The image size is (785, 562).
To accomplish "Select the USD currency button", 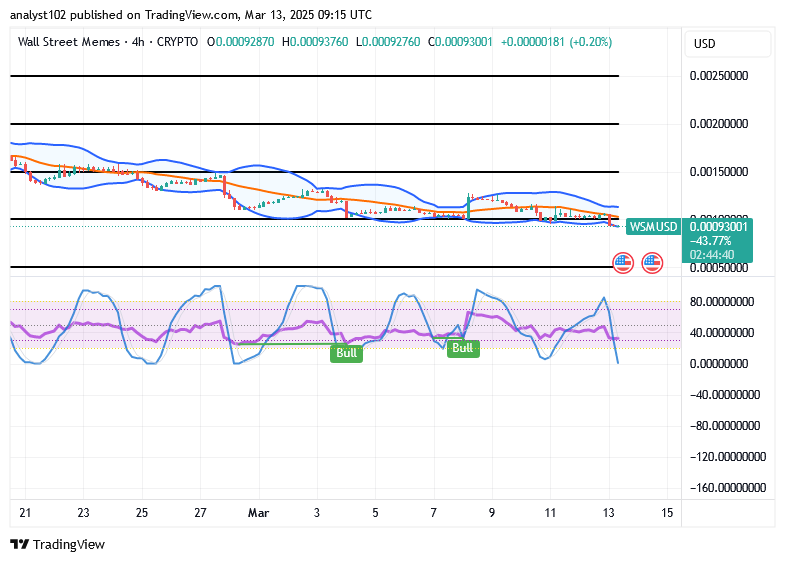I will (727, 44).
